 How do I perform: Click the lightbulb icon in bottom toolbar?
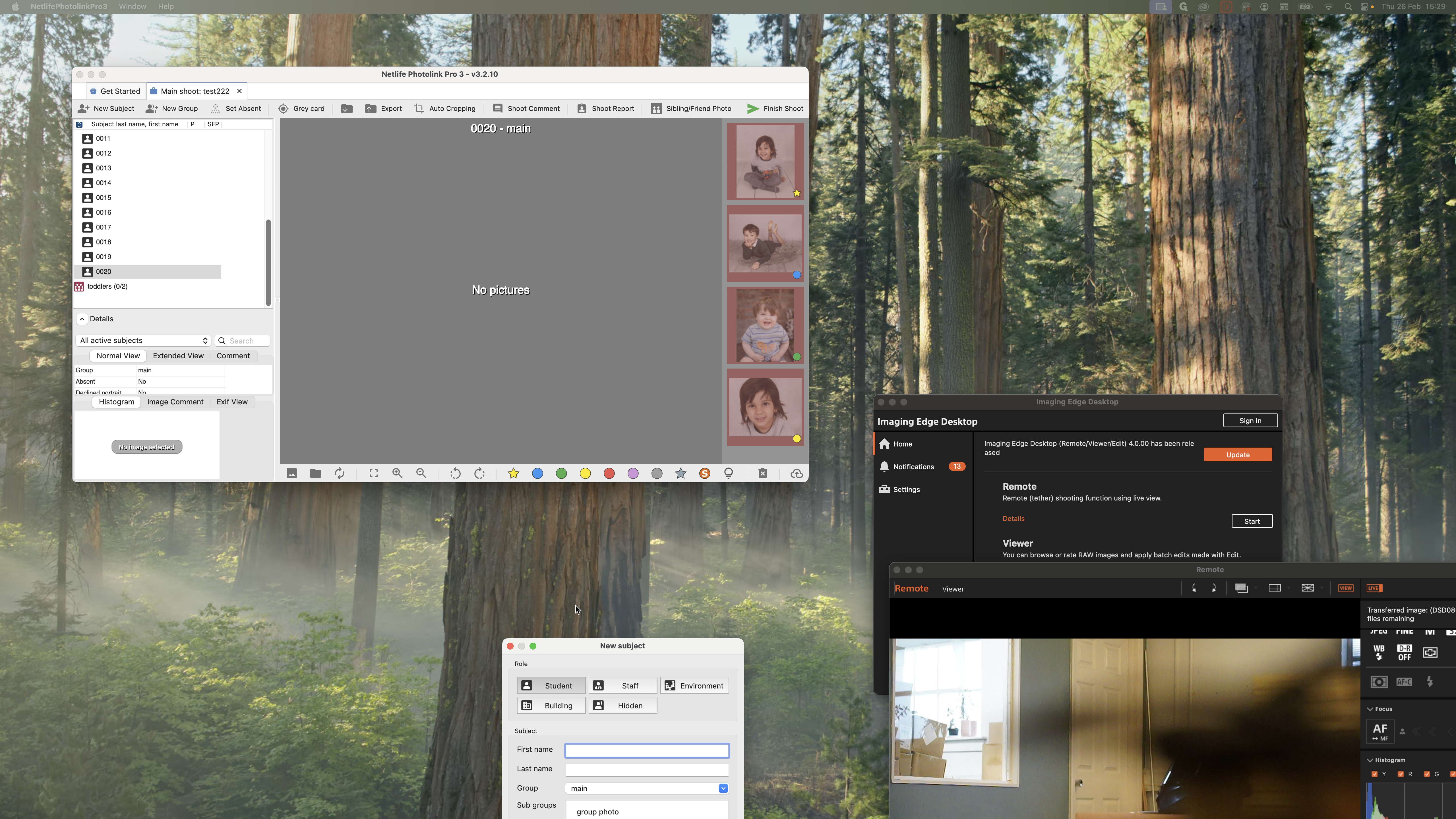pyautogui.click(x=729, y=474)
